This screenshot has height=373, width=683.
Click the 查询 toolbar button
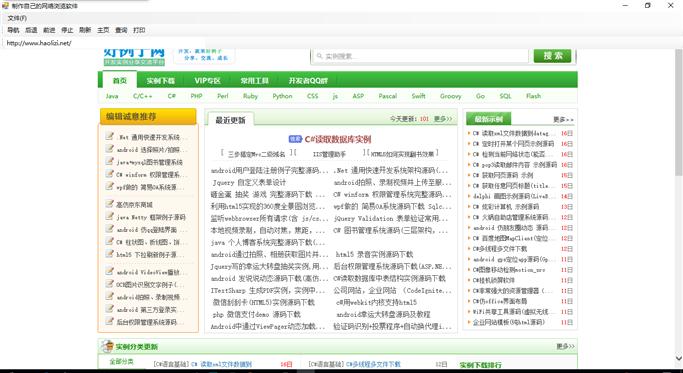pos(121,30)
